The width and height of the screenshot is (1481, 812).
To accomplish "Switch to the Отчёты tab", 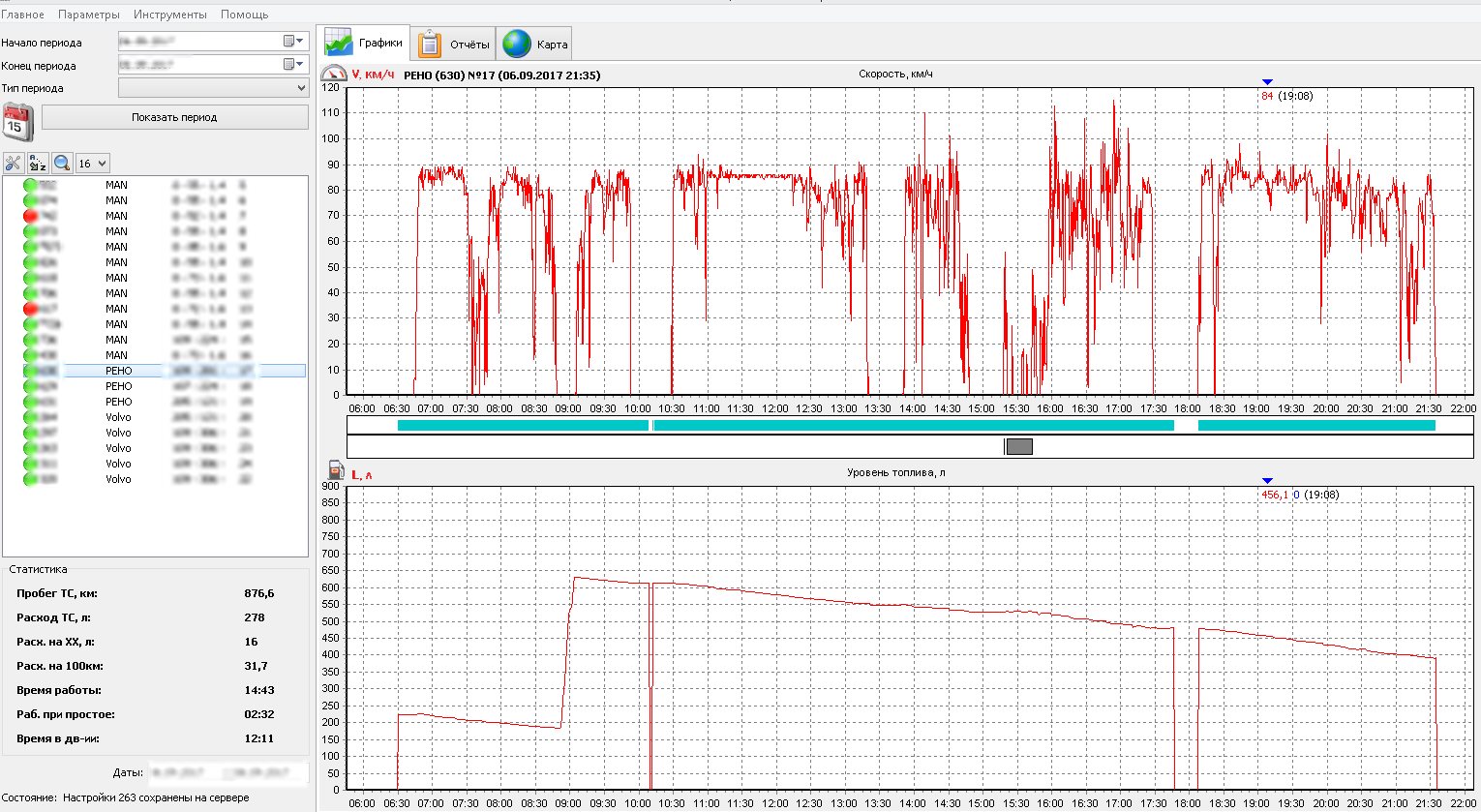I will pyautogui.click(x=454, y=44).
